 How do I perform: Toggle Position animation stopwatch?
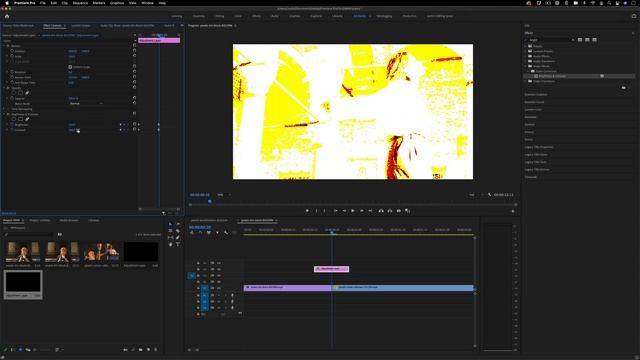12,51
